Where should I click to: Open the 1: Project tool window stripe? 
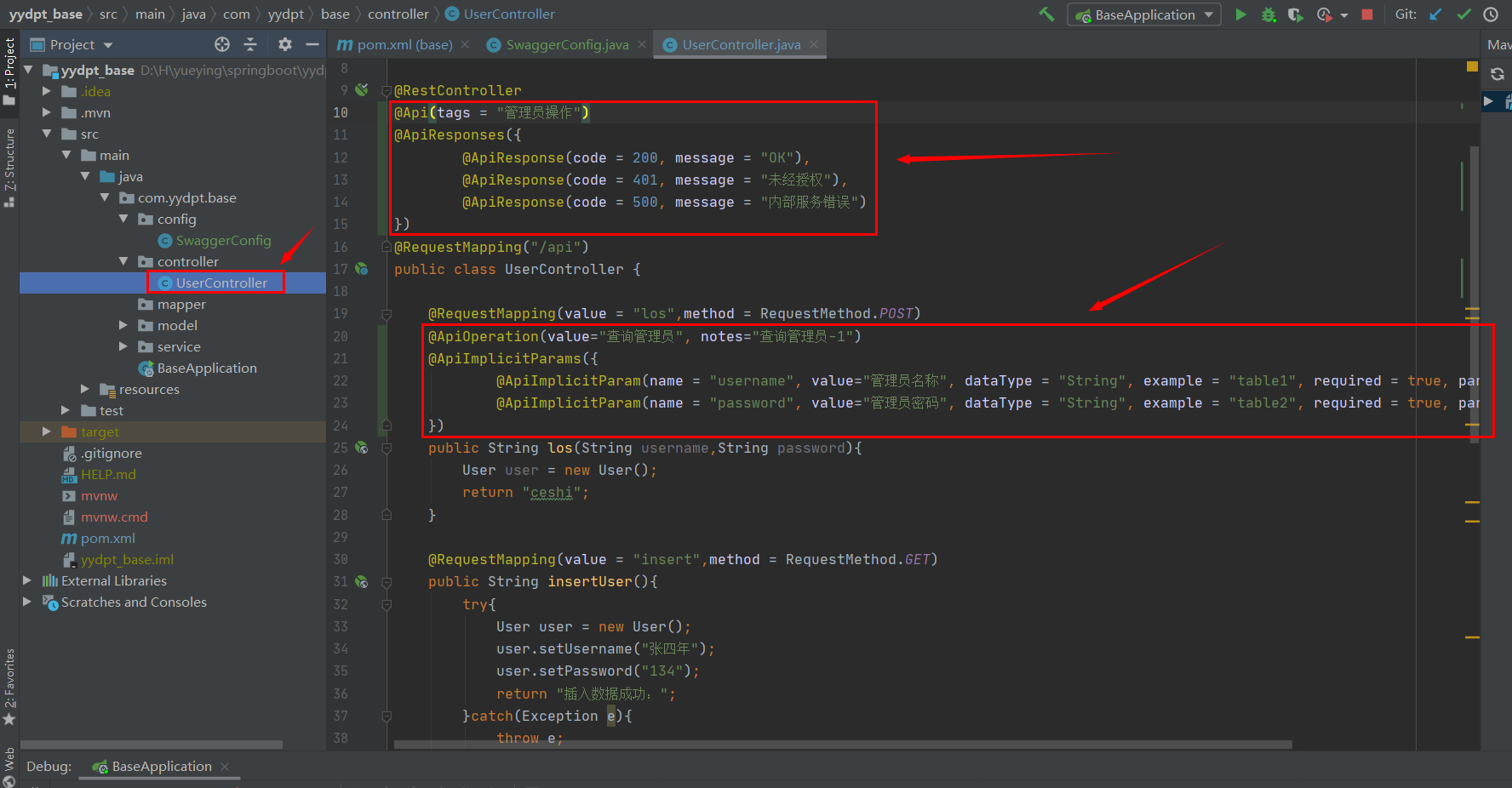(9, 71)
